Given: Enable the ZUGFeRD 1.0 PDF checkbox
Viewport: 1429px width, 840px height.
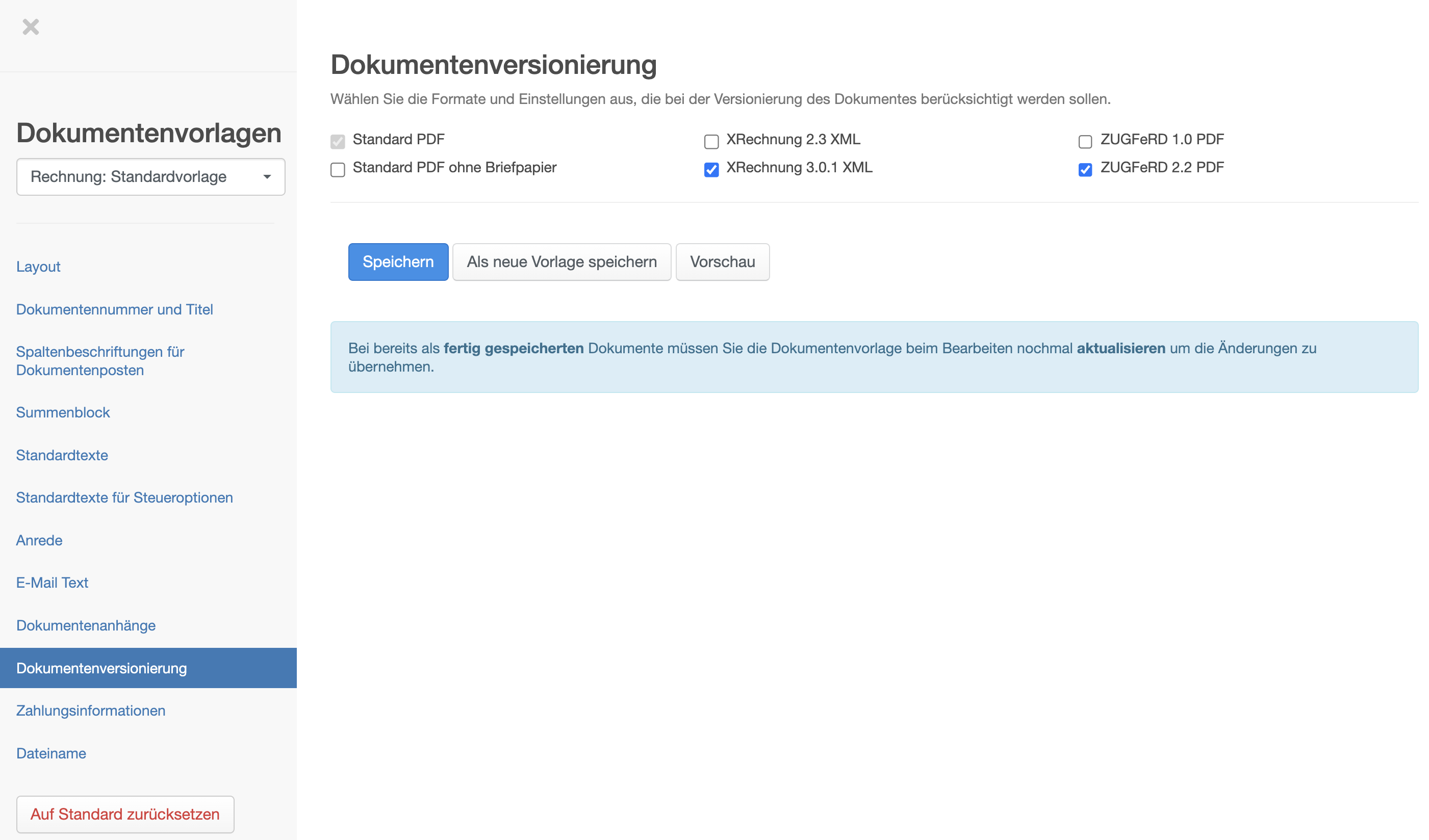Looking at the screenshot, I should pyautogui.click(x=1085, y=141).
